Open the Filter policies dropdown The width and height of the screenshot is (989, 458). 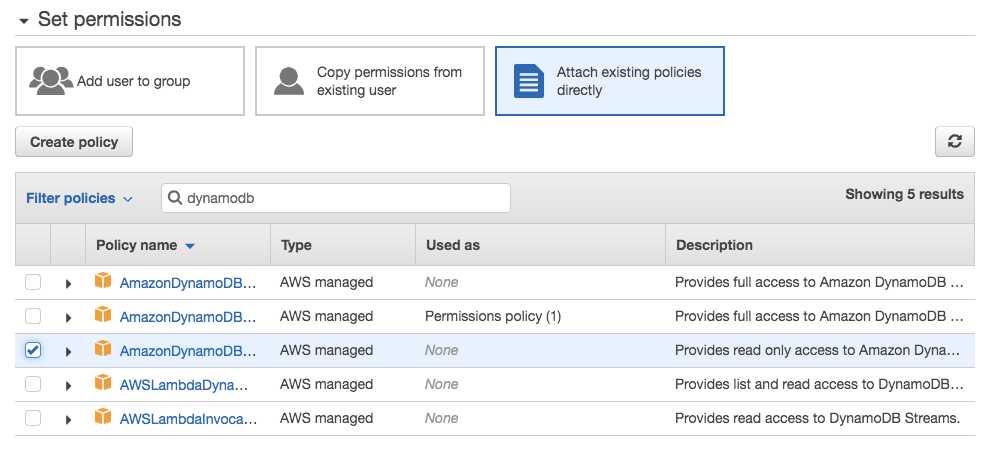coord(79,198)
